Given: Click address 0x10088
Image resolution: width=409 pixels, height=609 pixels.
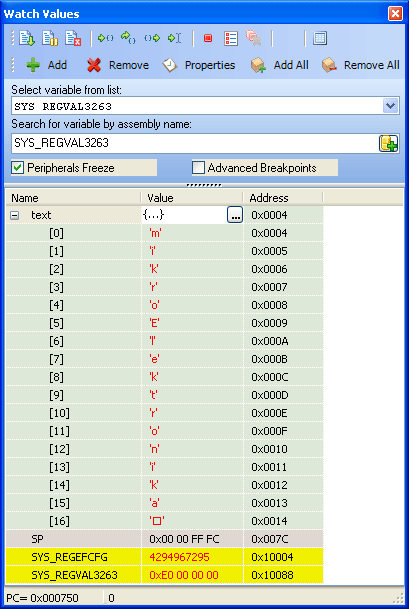Looking at the screenshot, I should pos(272,575).
